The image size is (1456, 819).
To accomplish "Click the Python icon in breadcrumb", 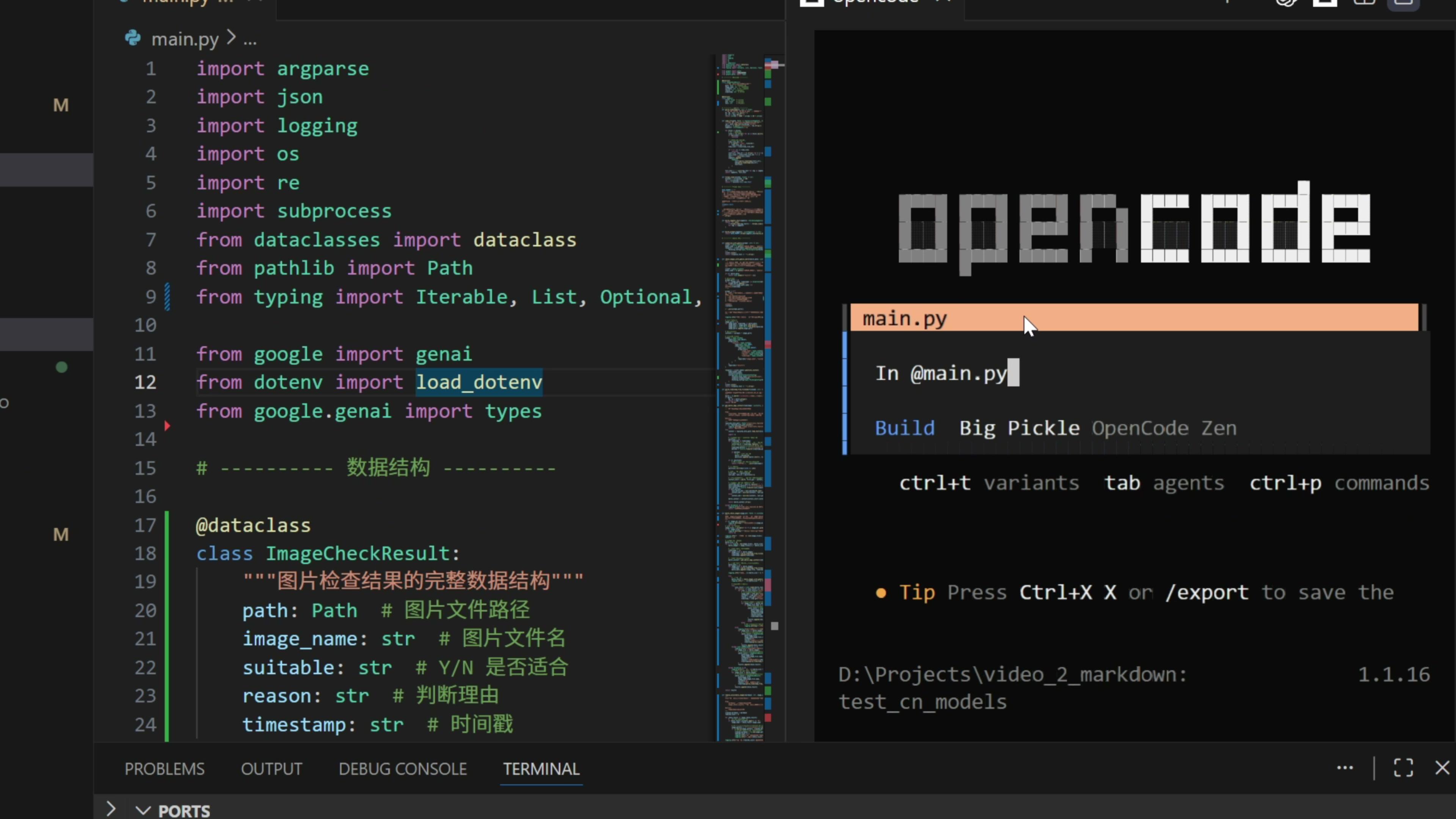I will (133, 38).
